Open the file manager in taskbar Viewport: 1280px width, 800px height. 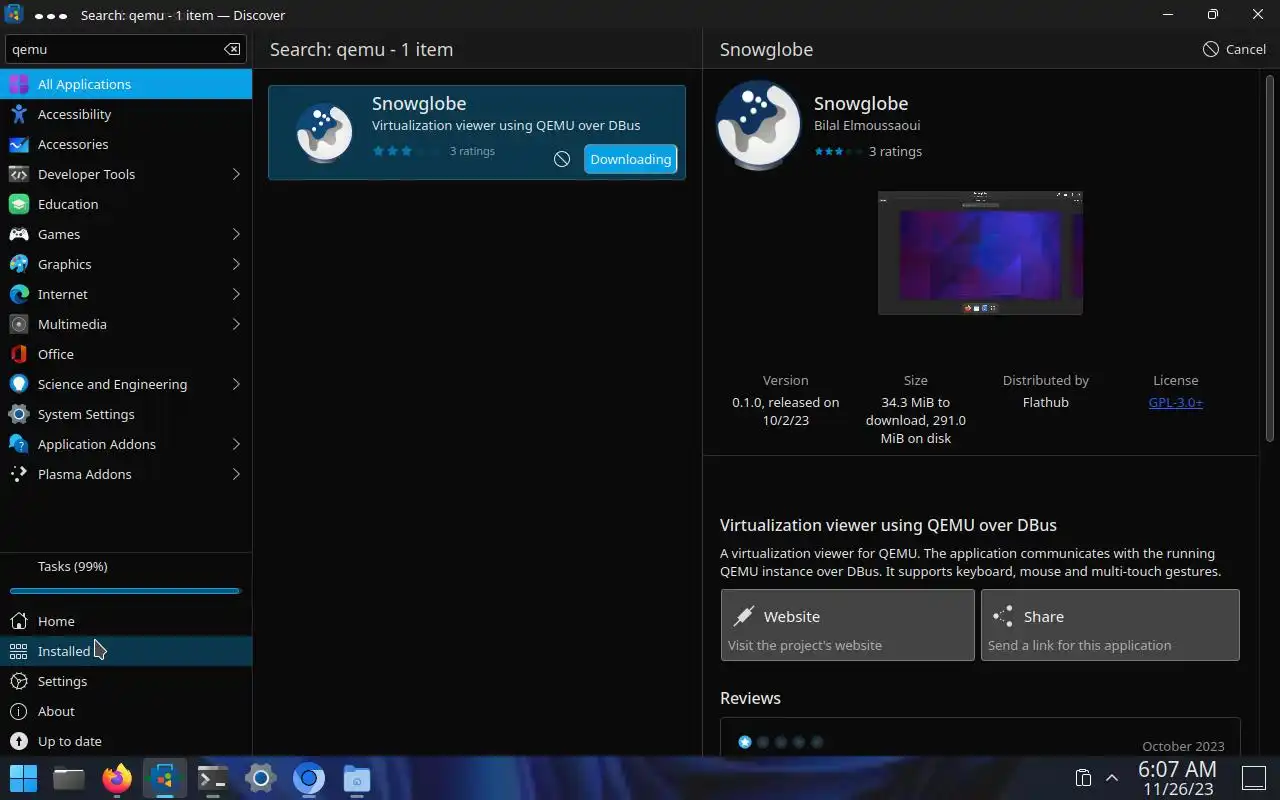[69, 778]
